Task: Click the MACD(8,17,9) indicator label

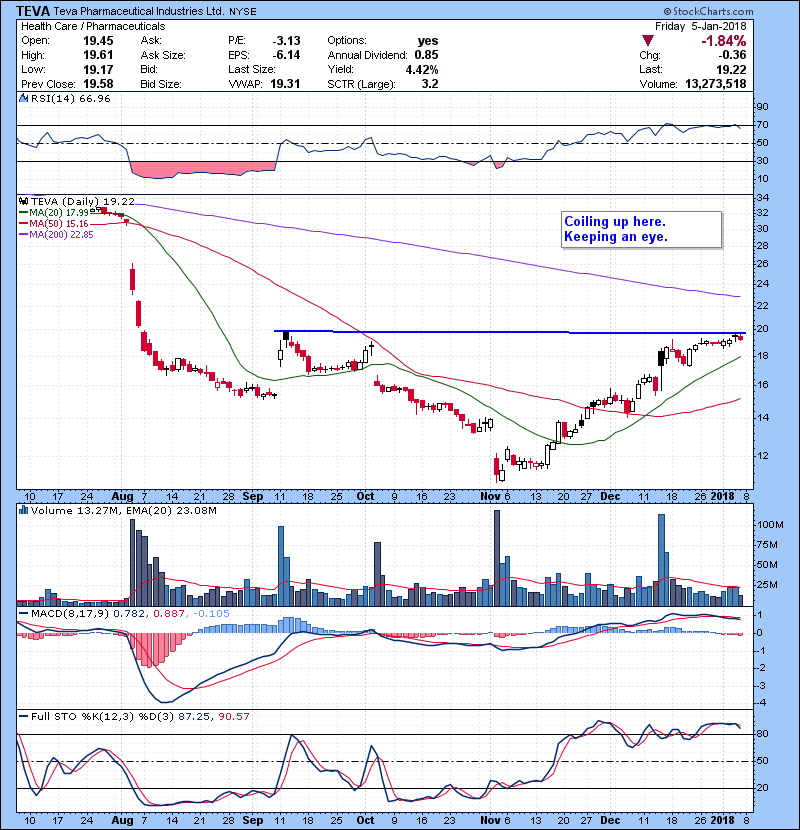Action: tap(70, 614)
